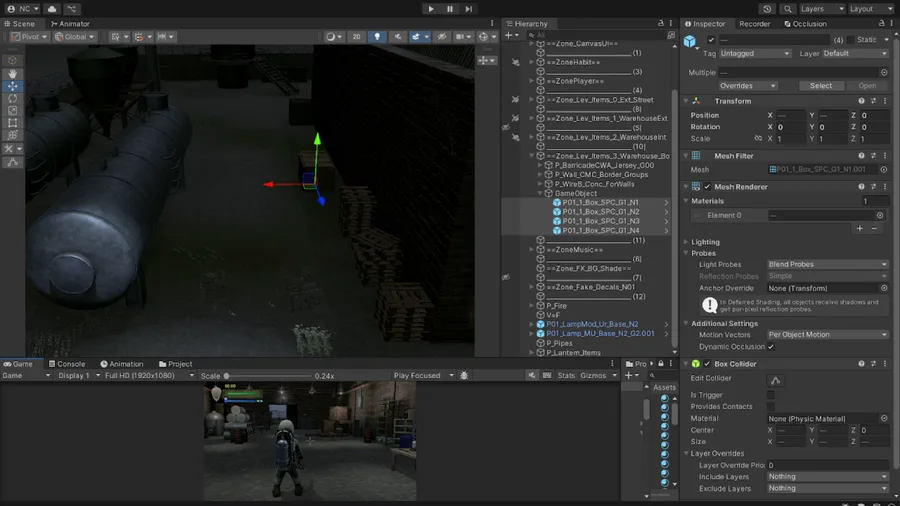The height and width of the screenshot is (506, 900).
Task: Click the Step frame button
Action: click(468, 9)
